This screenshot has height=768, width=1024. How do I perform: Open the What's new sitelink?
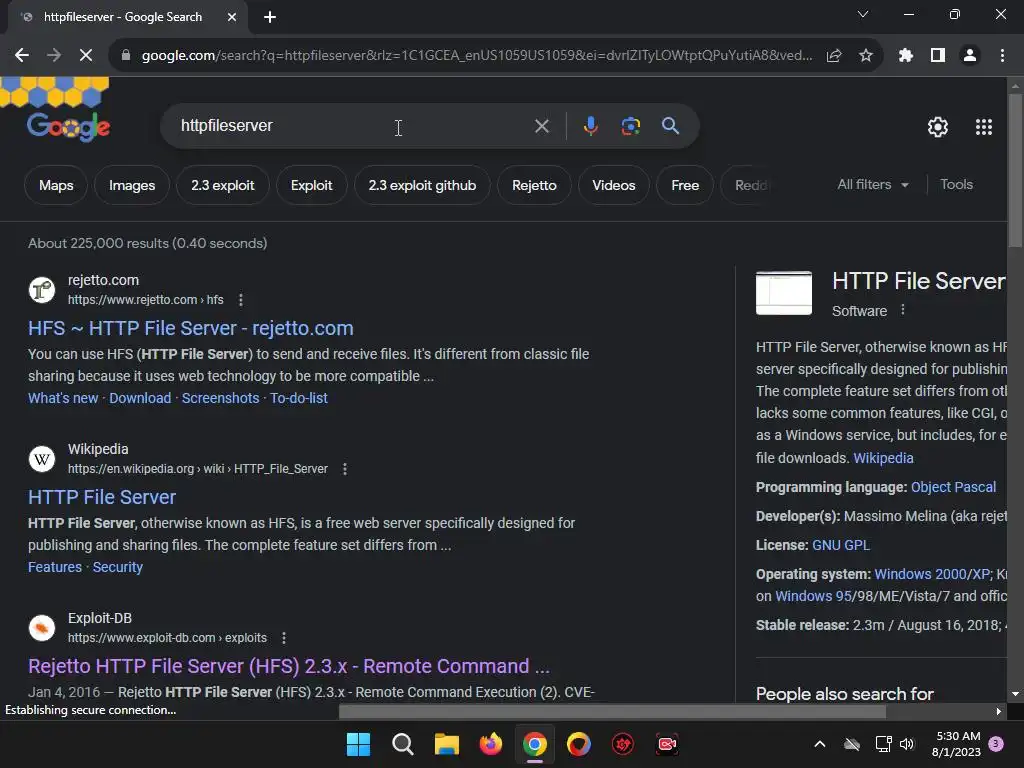point(63,398)
